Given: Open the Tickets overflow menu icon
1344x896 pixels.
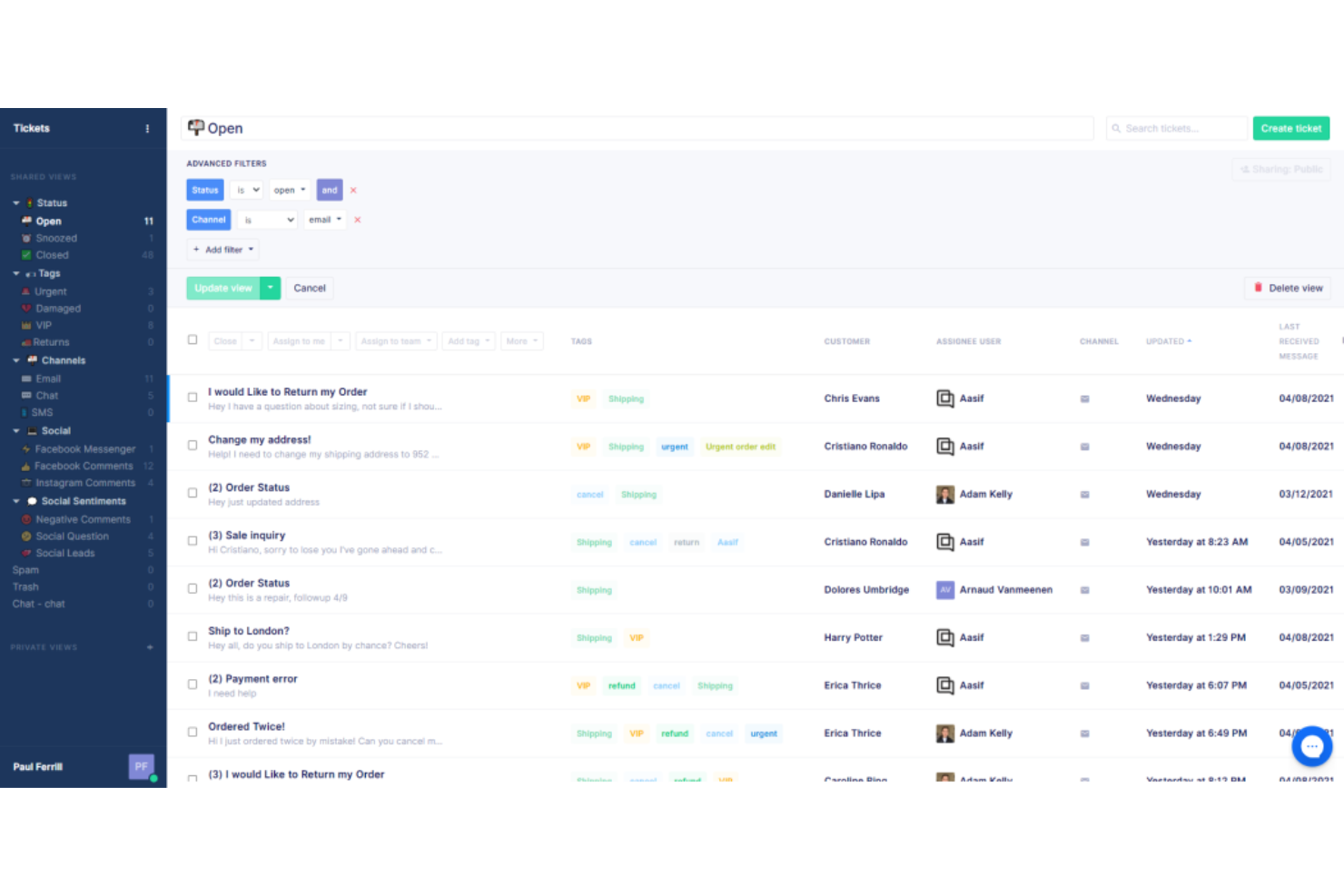Looking at the screenshot, I should (148, 129).
